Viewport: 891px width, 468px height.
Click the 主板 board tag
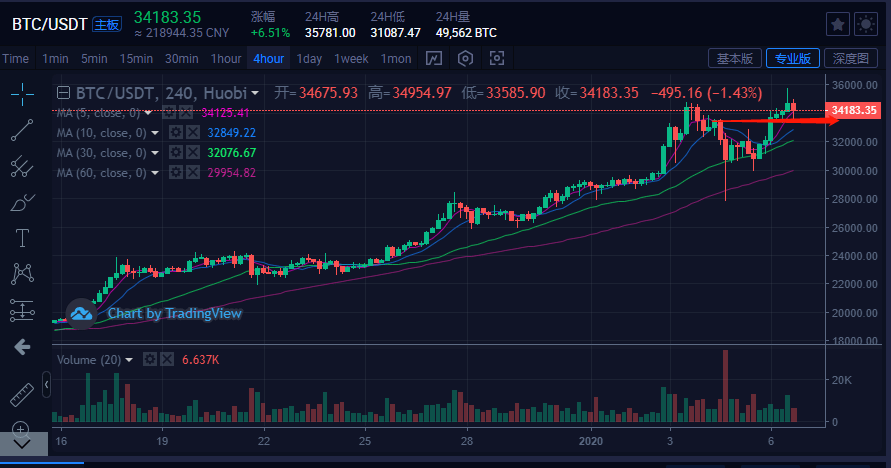click(107, 24)
